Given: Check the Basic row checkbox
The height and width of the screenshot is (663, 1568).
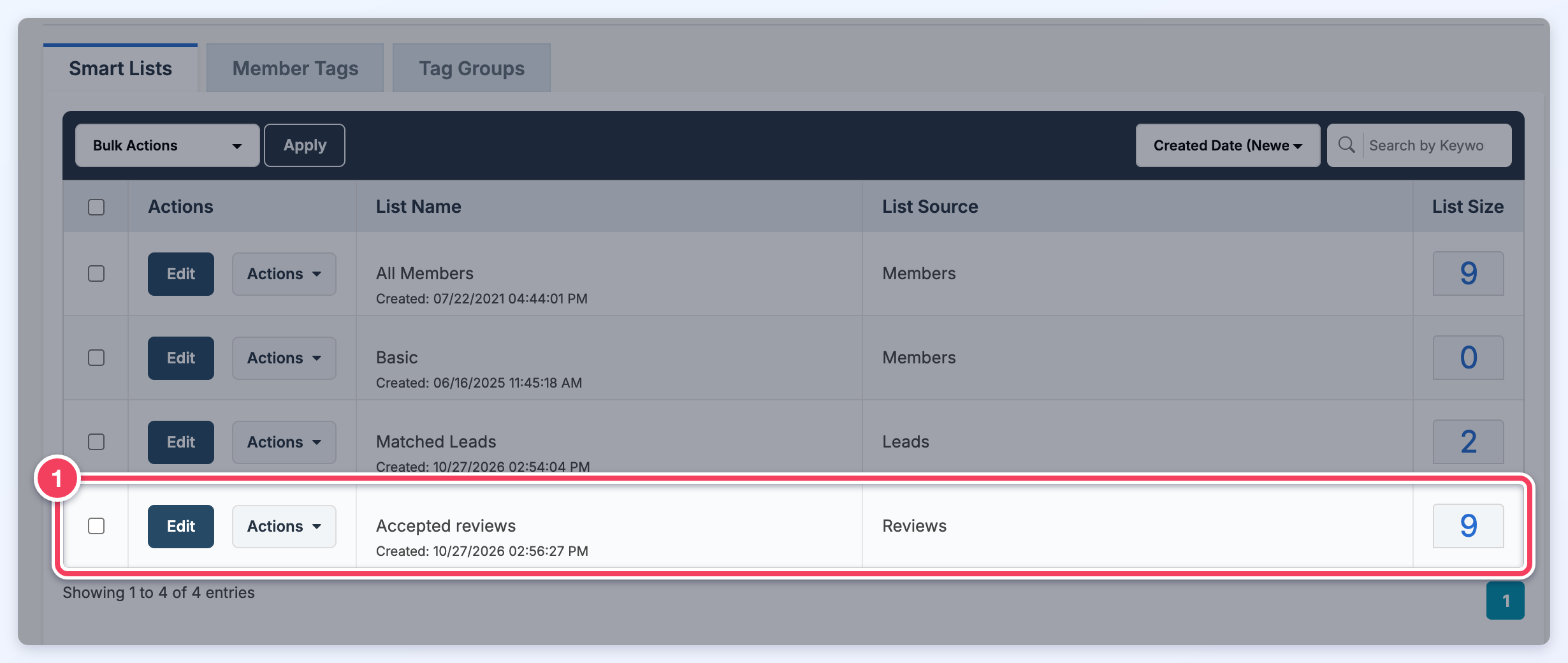Looking at the screenshot, I should tap(96, 358).
